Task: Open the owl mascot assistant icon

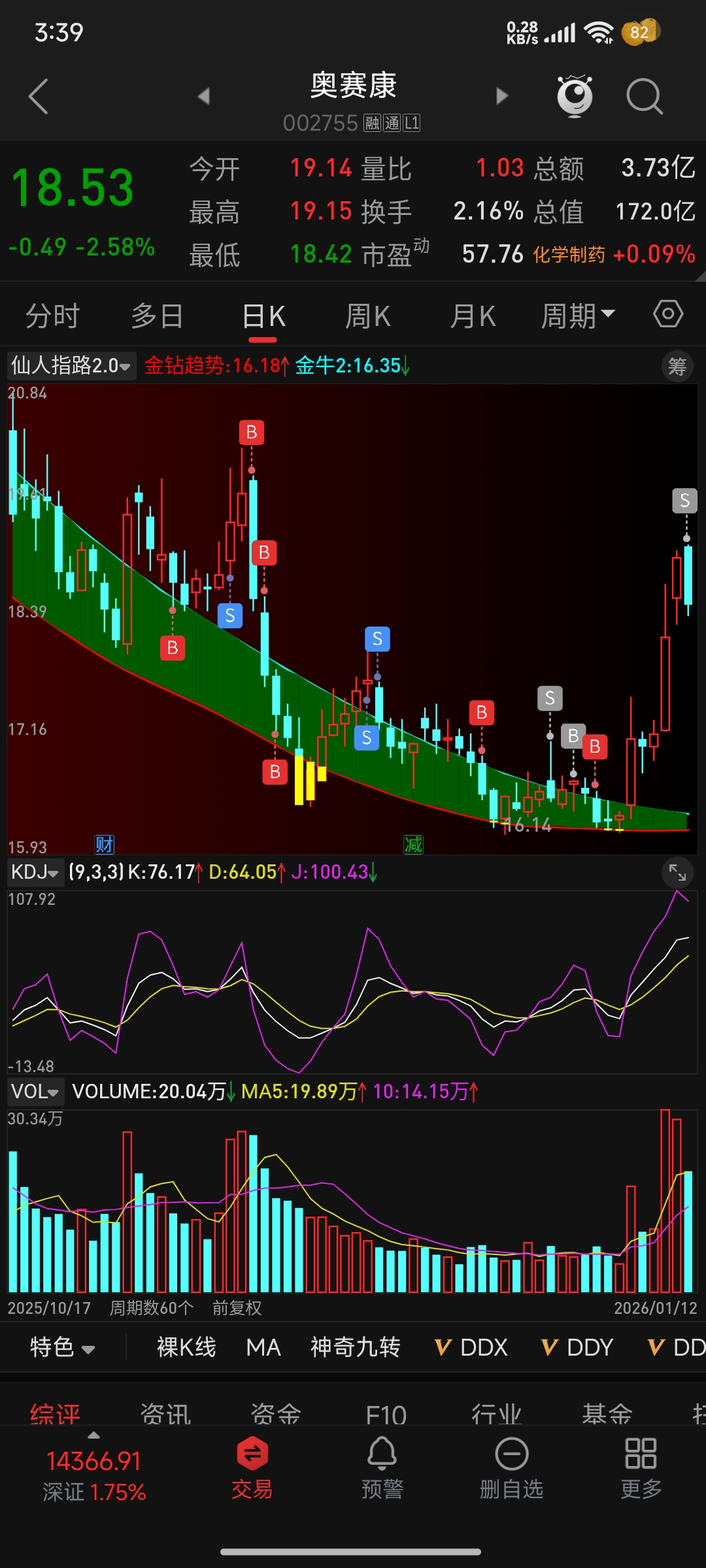Action: 575,96
